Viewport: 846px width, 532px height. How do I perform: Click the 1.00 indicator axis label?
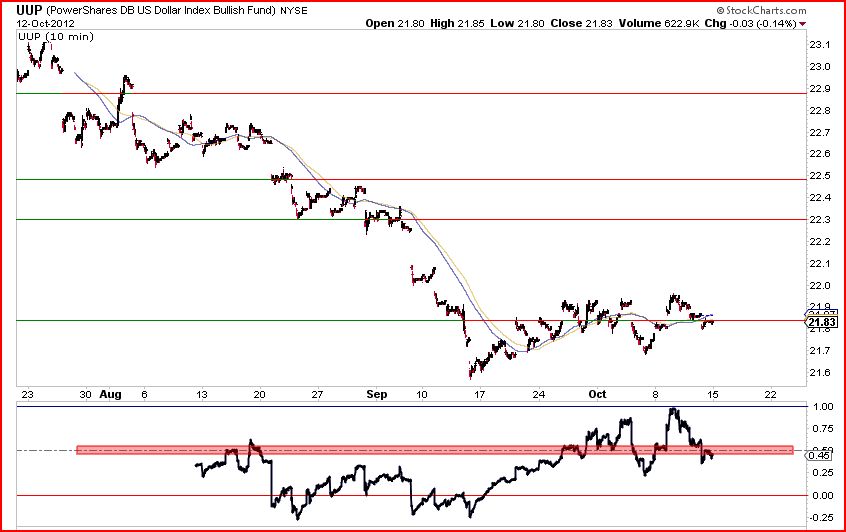(x=821, y=407)
